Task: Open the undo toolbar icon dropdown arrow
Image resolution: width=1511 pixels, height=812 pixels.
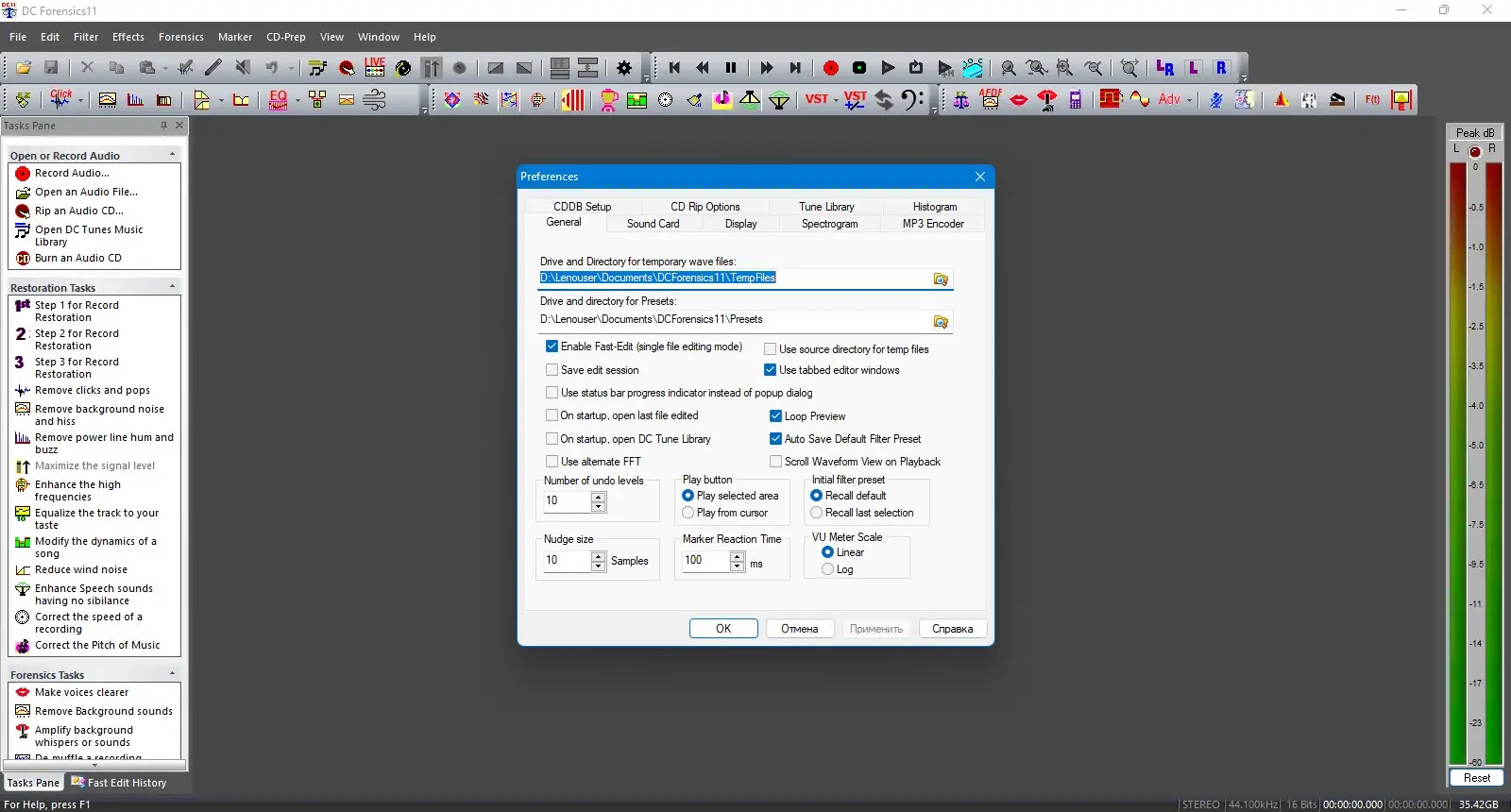Action: 290,68
